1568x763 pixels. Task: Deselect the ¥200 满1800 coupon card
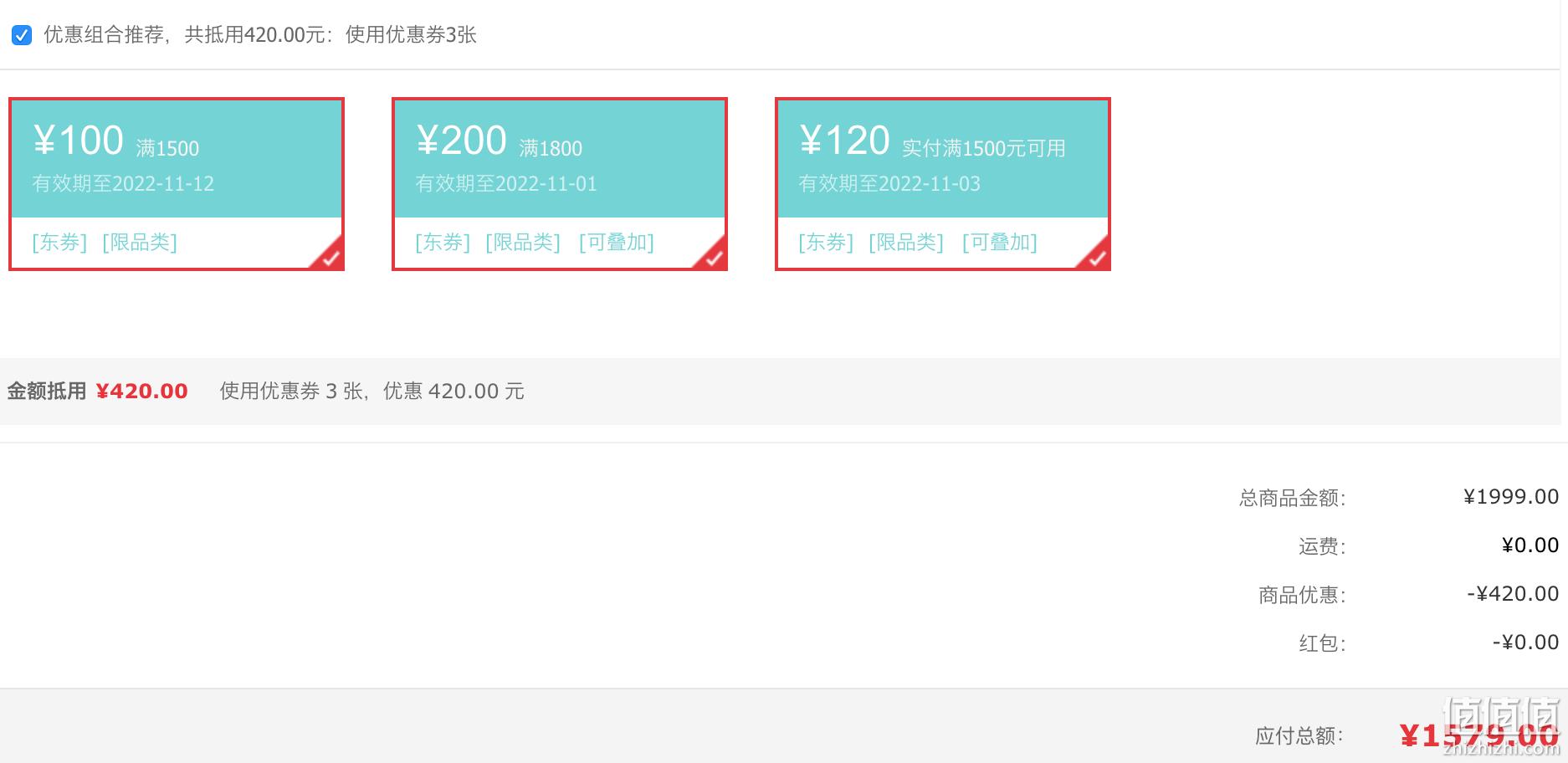point(560,184)
